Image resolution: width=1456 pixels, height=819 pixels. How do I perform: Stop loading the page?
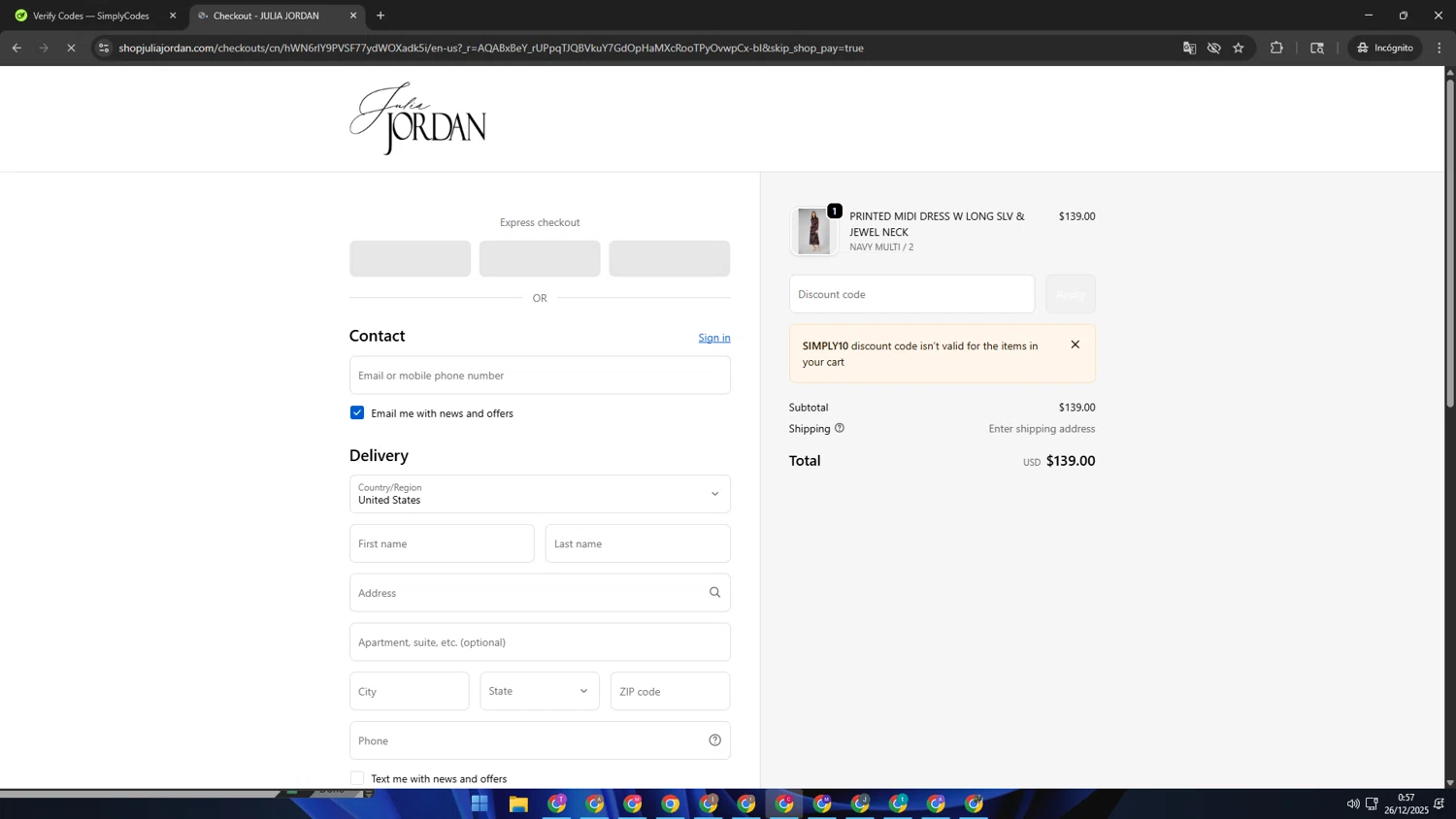(71, 48)
